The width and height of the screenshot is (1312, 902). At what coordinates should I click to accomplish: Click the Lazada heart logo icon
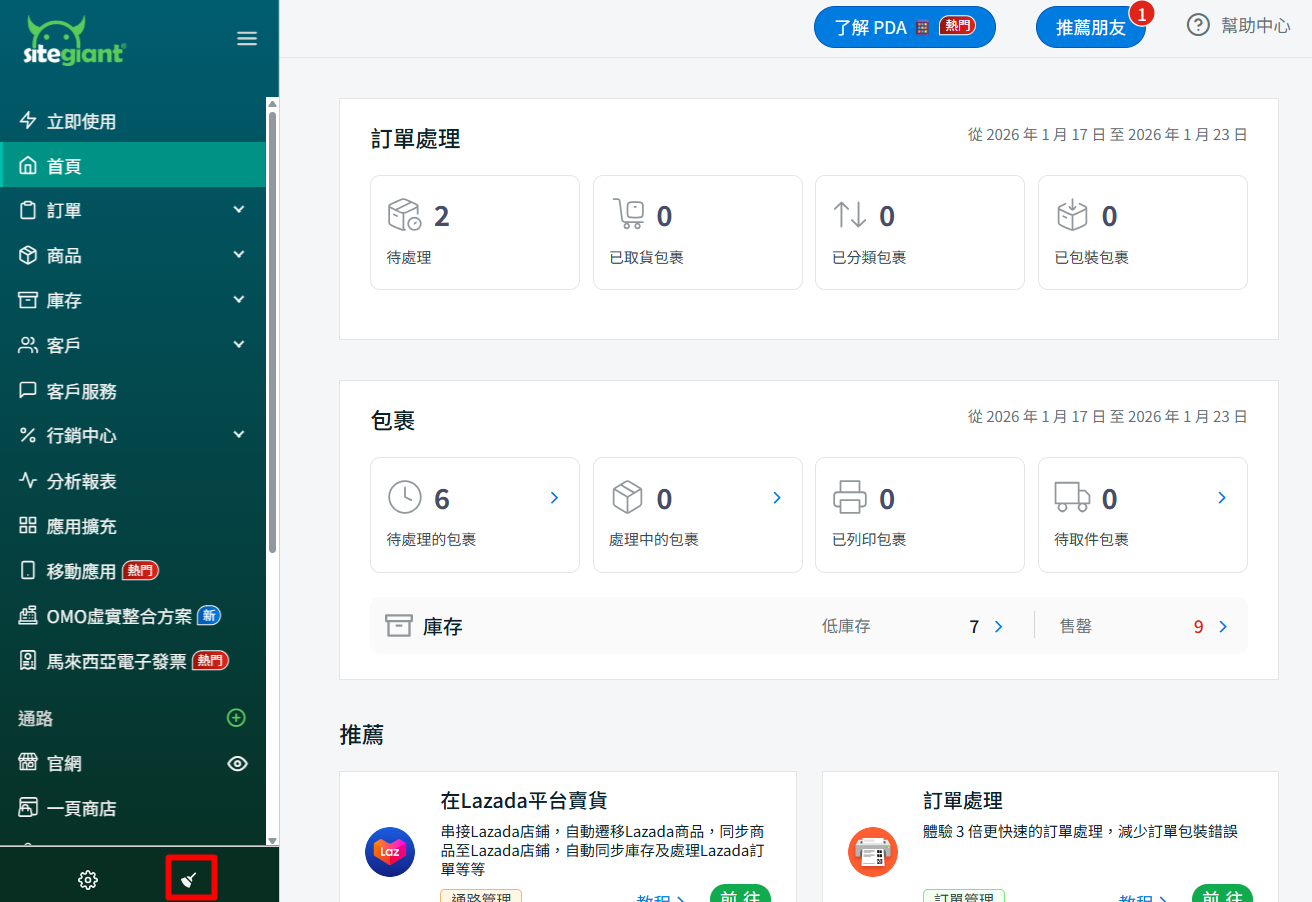pyautogui.click(x=390, y=852)
